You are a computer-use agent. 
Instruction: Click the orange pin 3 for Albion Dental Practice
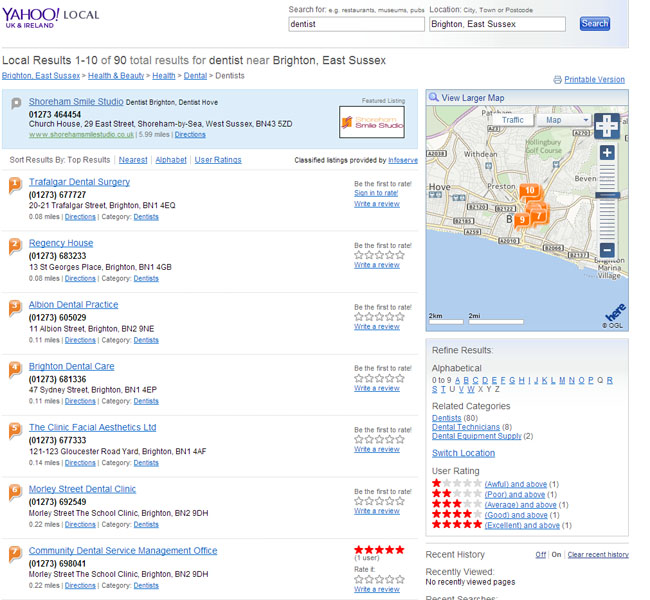coord(15,307)
